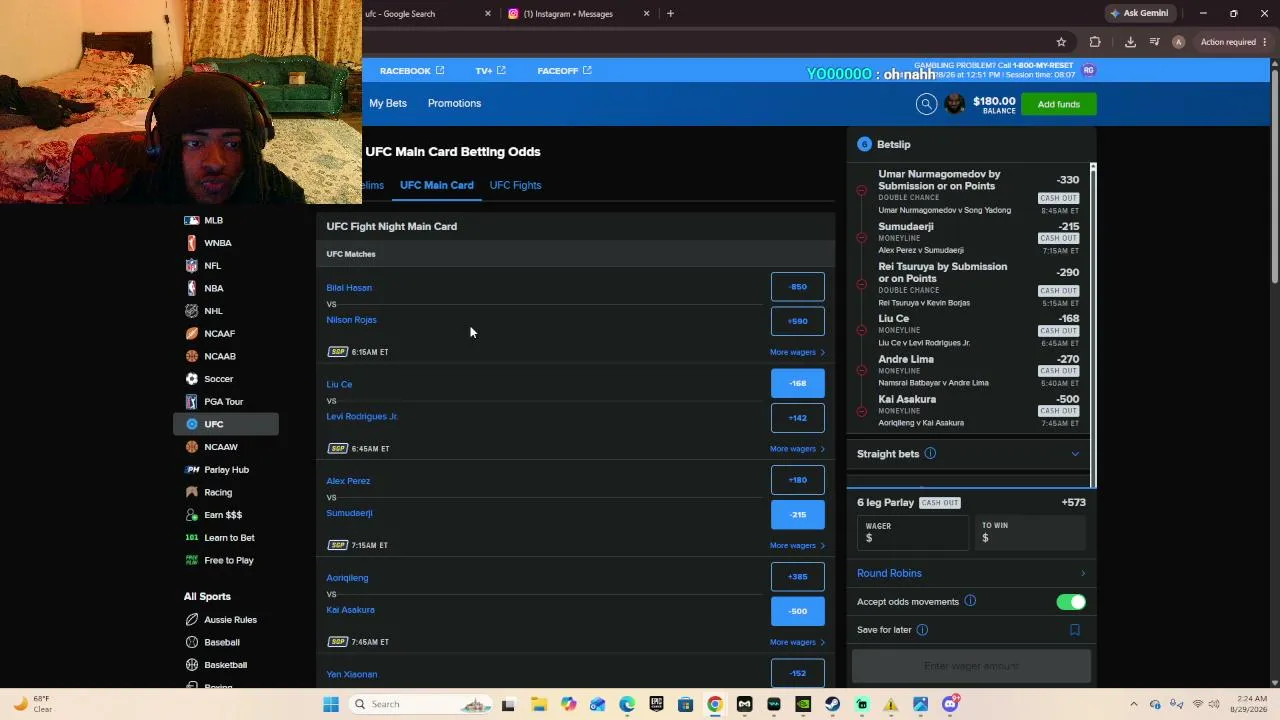Open the TV+ external link

[490, 71]
